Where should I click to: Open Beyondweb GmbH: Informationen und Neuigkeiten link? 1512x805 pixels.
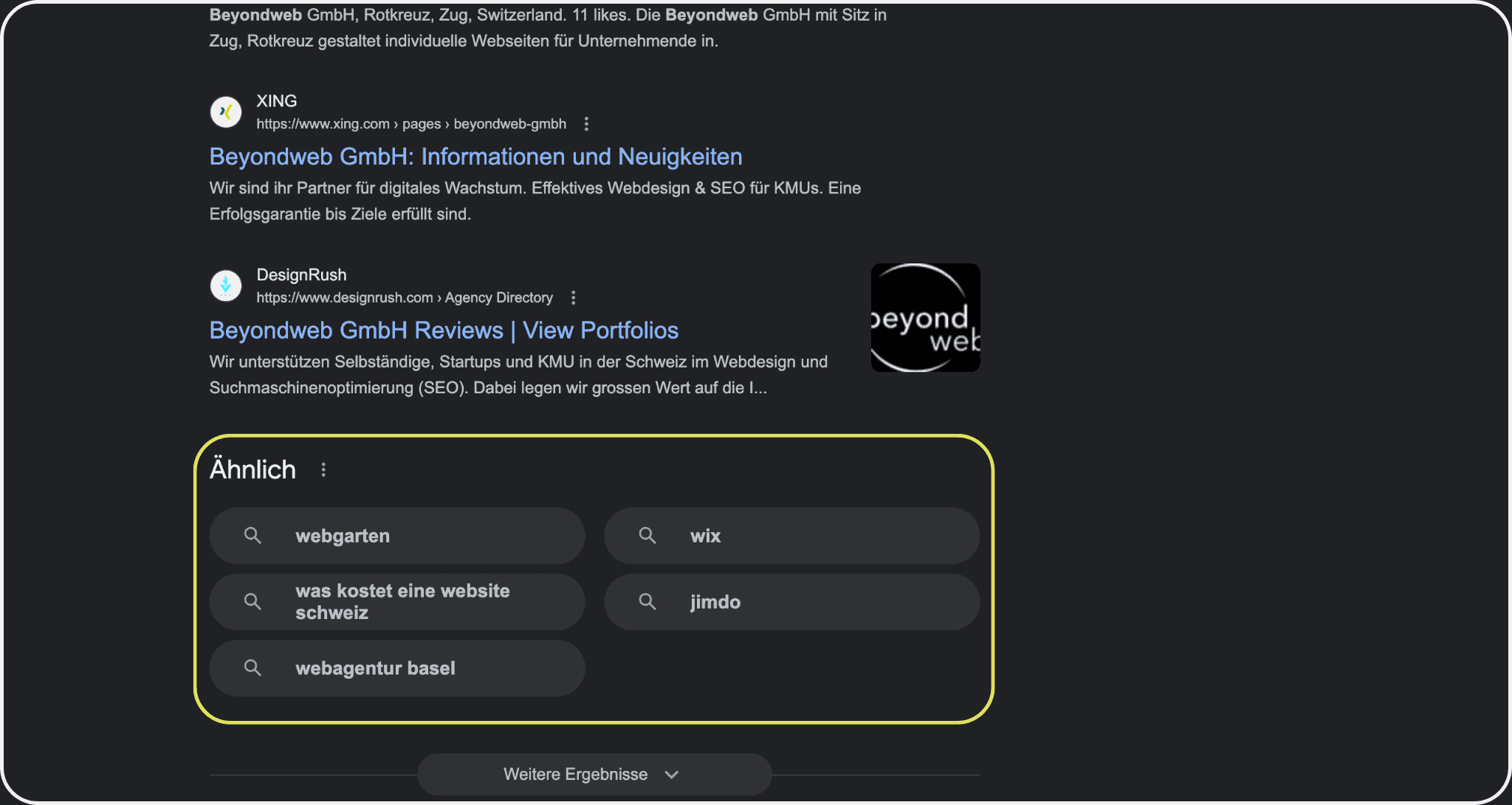tap(475, 156)
